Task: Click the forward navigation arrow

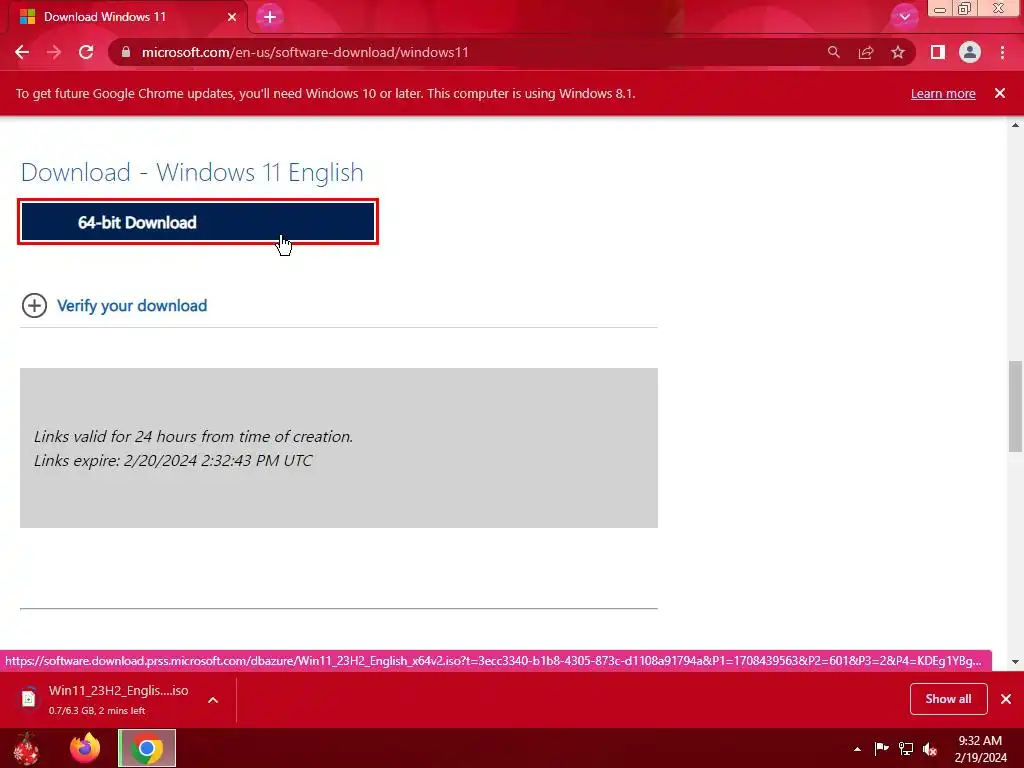Action: [54, 52]
